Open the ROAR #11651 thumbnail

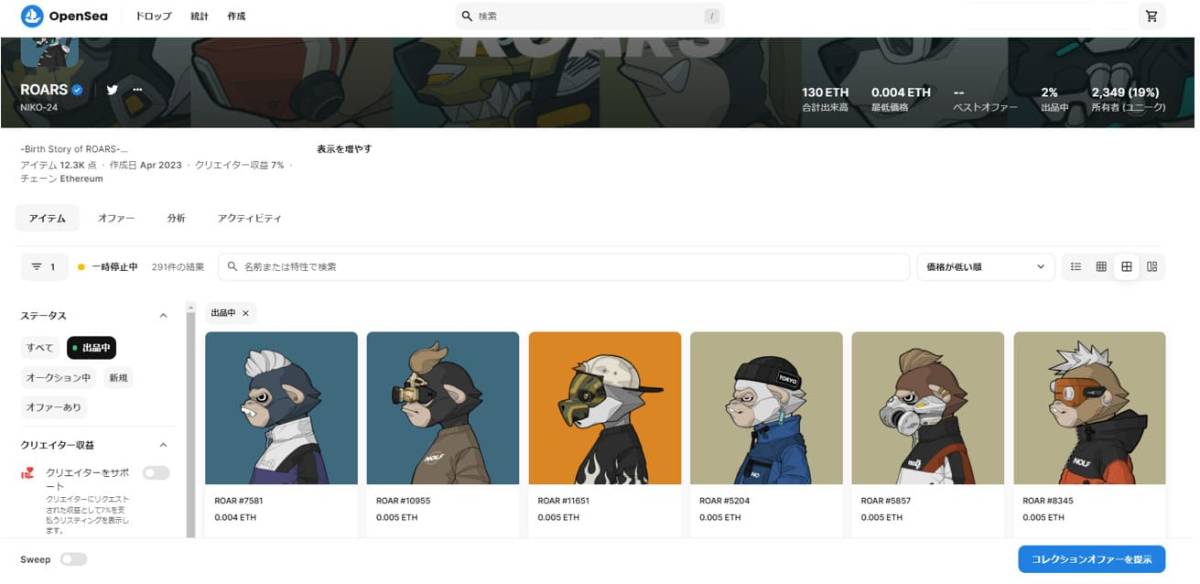click(x=604, y=408)
